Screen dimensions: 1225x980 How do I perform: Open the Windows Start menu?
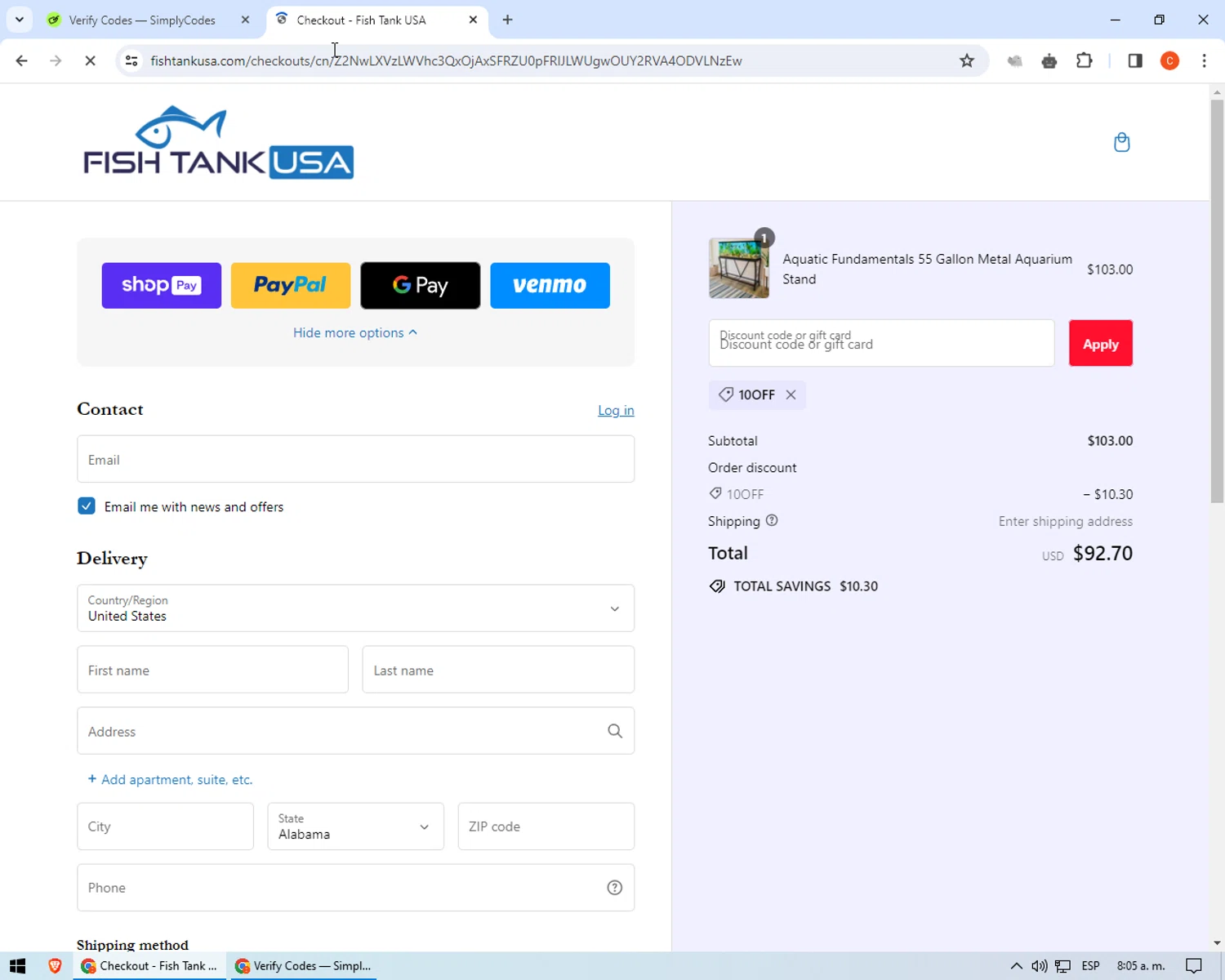(17, 966)
